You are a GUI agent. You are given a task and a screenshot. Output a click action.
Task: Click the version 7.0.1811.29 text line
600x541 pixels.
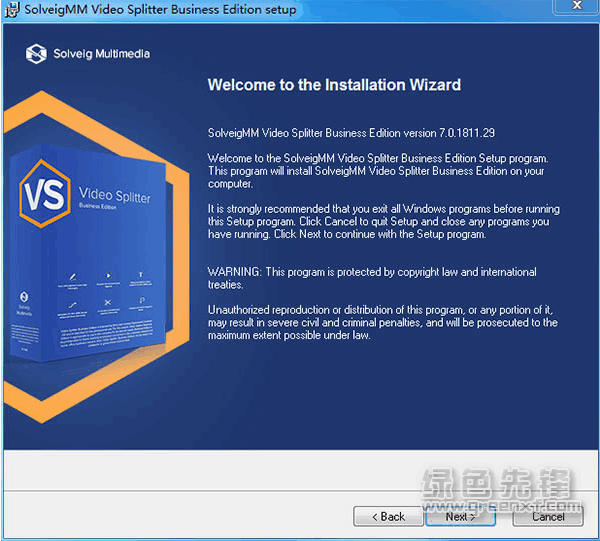pos(351,133)
